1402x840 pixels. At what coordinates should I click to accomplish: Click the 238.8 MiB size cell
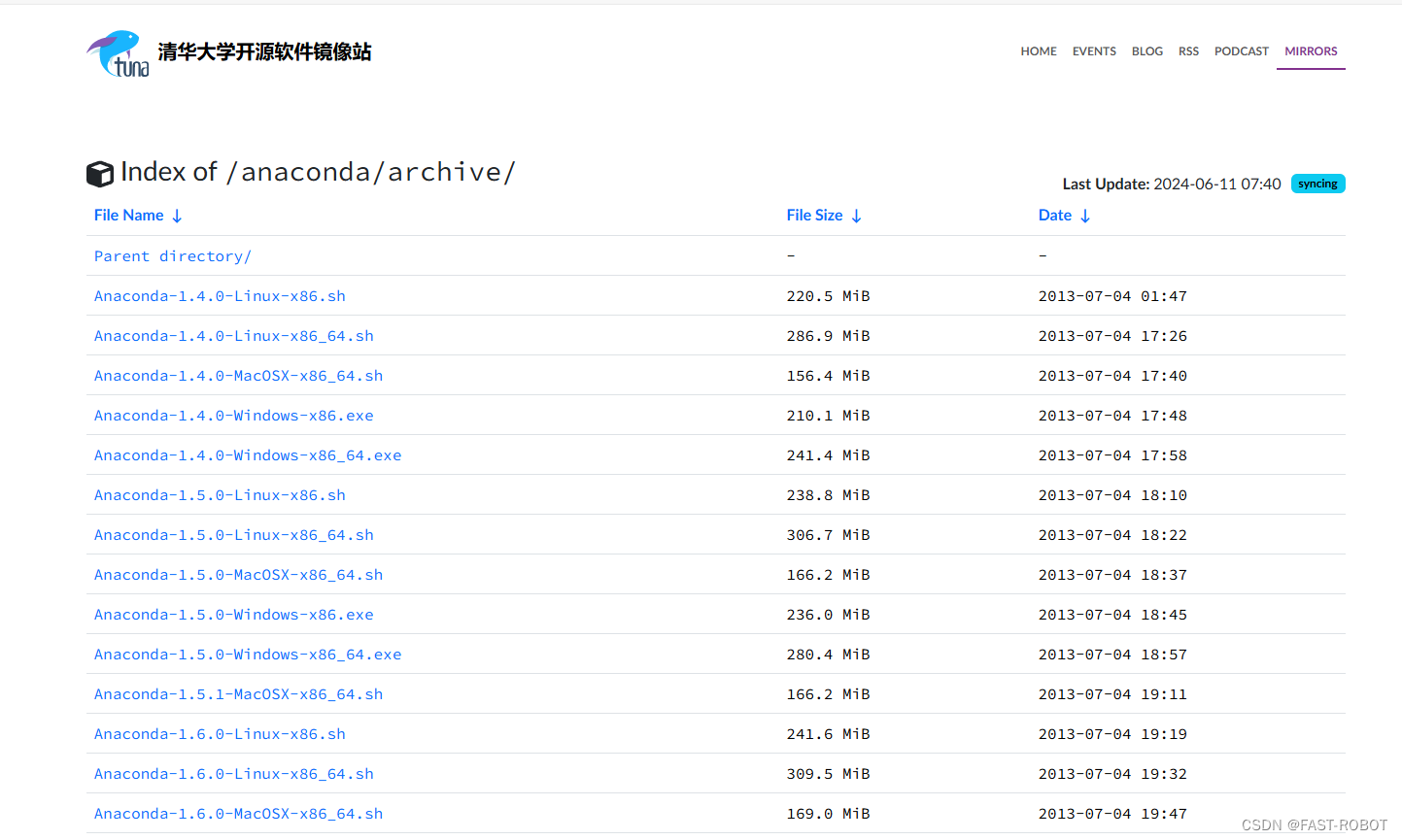828,495
